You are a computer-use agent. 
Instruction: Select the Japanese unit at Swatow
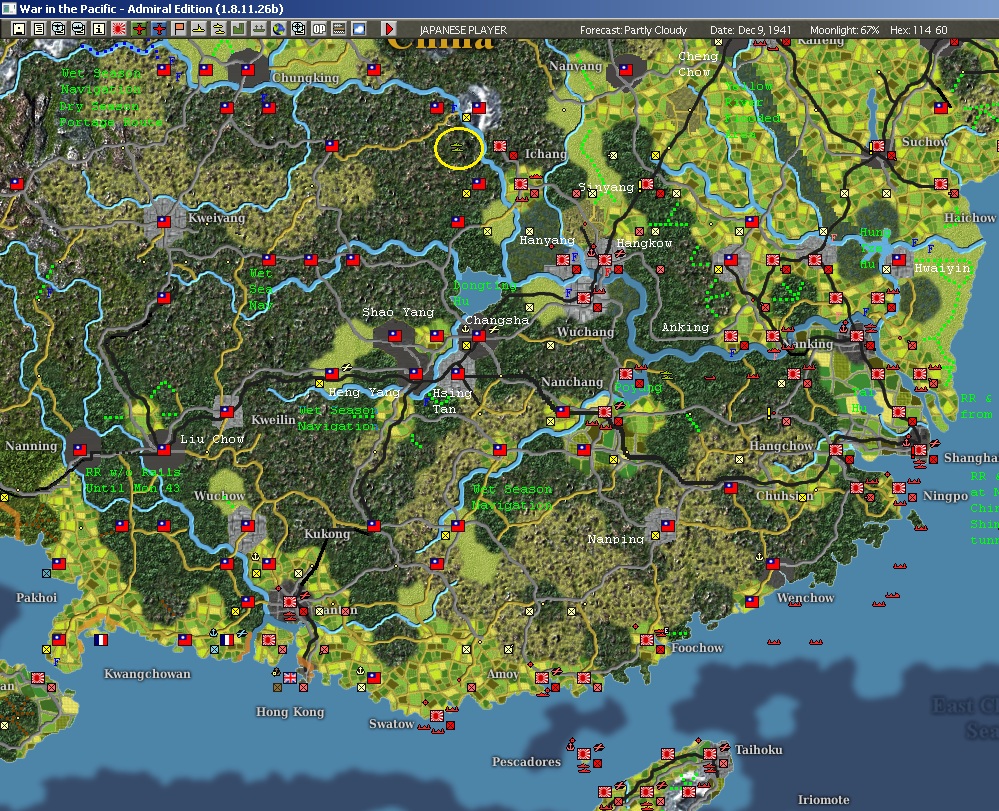(436, 716)
